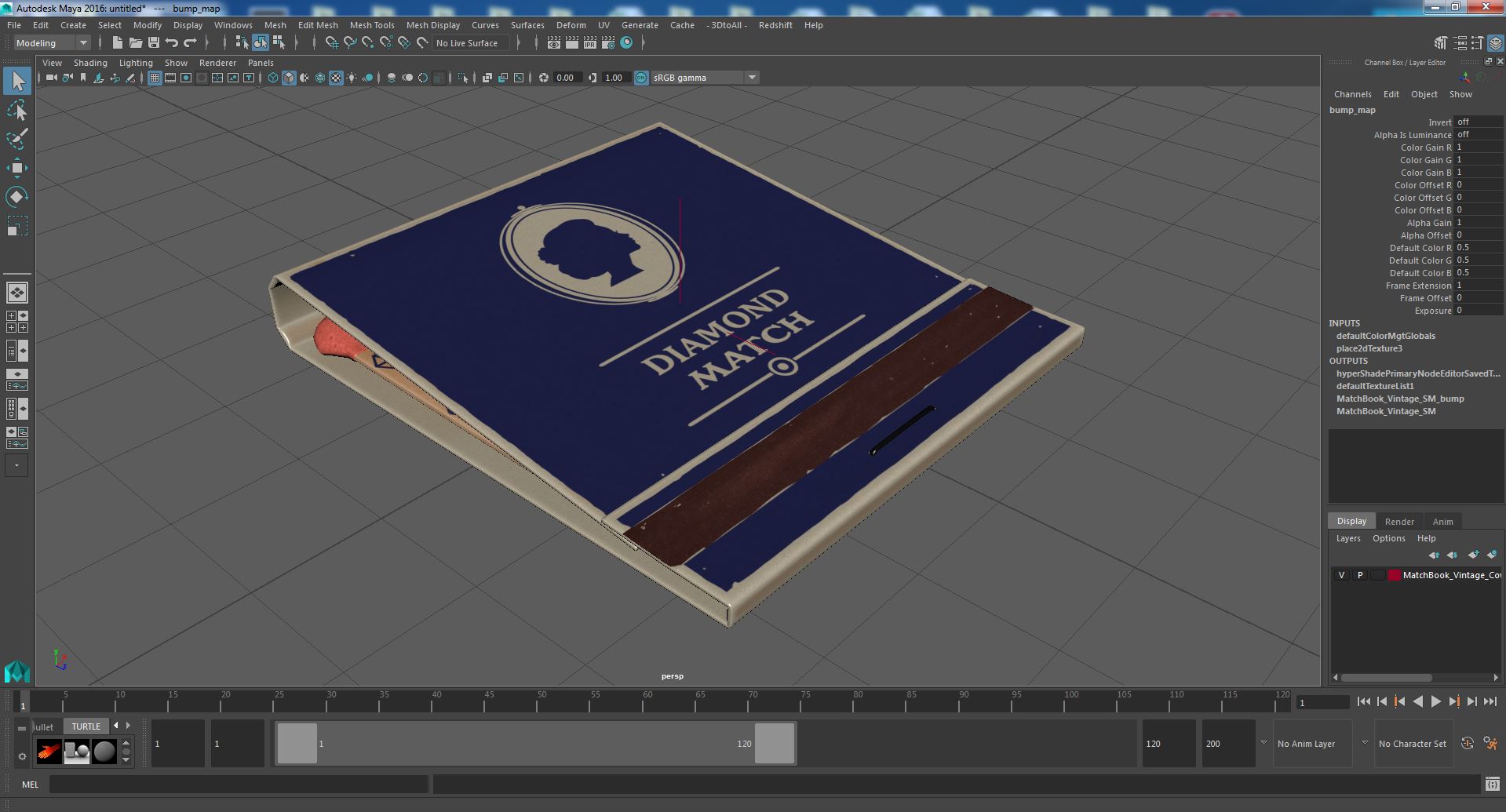The width and height of the screenshot is (1506, 812).
Task: Switch to four view layout
Action: 17,322
